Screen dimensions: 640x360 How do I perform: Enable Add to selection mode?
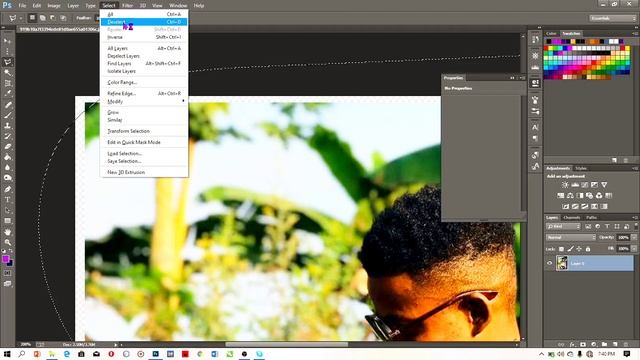(x=42, y=18)
